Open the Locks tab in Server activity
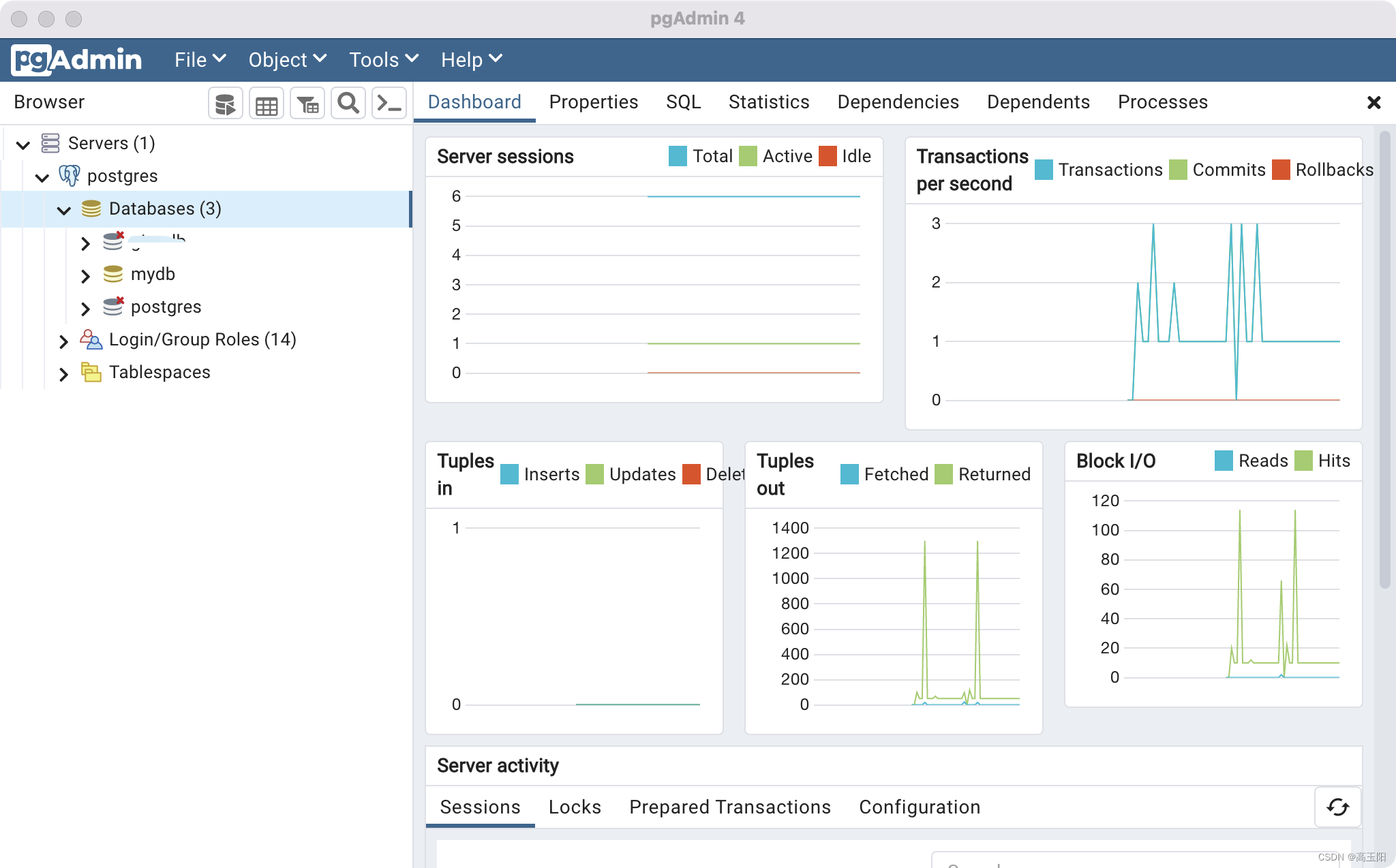1396x868 pixels. [575, 807]
